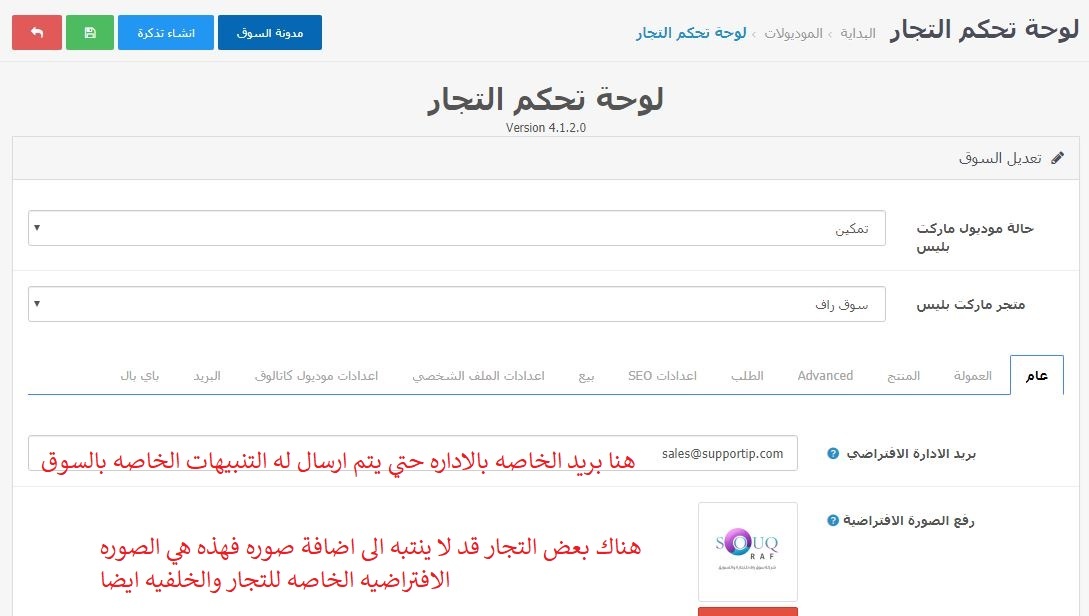Click the default admin email input field
1089x616 pixels.
(413, 453)
